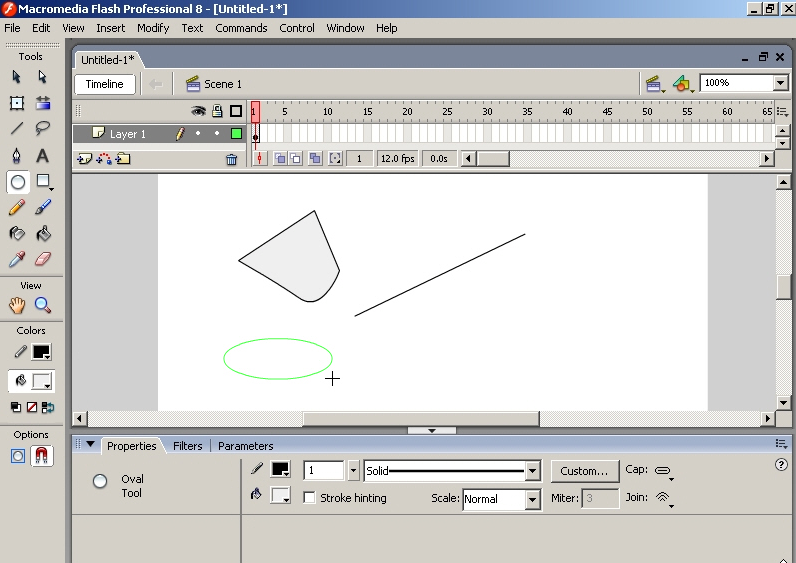The image size is (796, 563).
Task: Select the Brush tool
Action: (43, 207)
